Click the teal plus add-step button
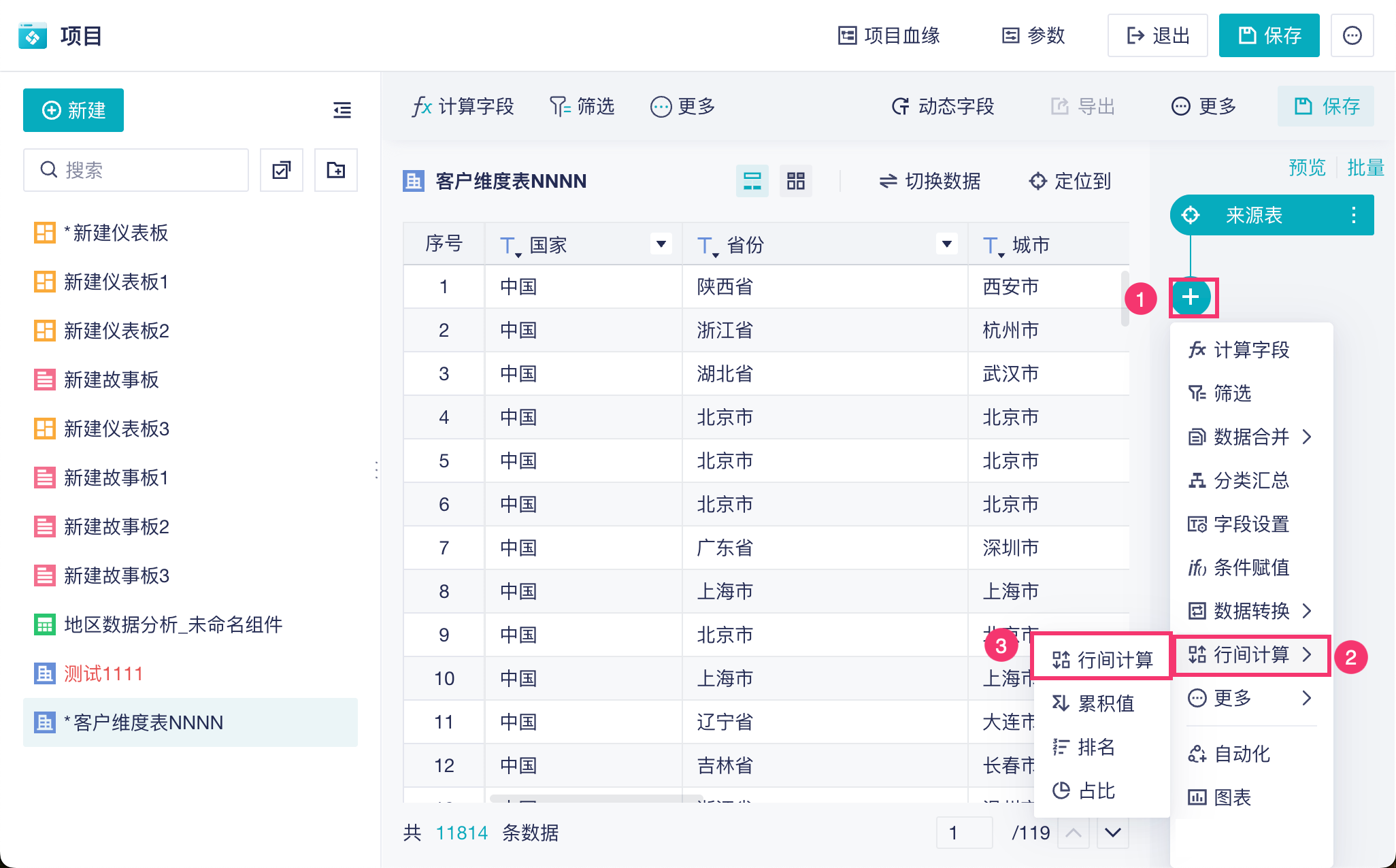Screen dimensions: 1396x868 click(1191, 297)
